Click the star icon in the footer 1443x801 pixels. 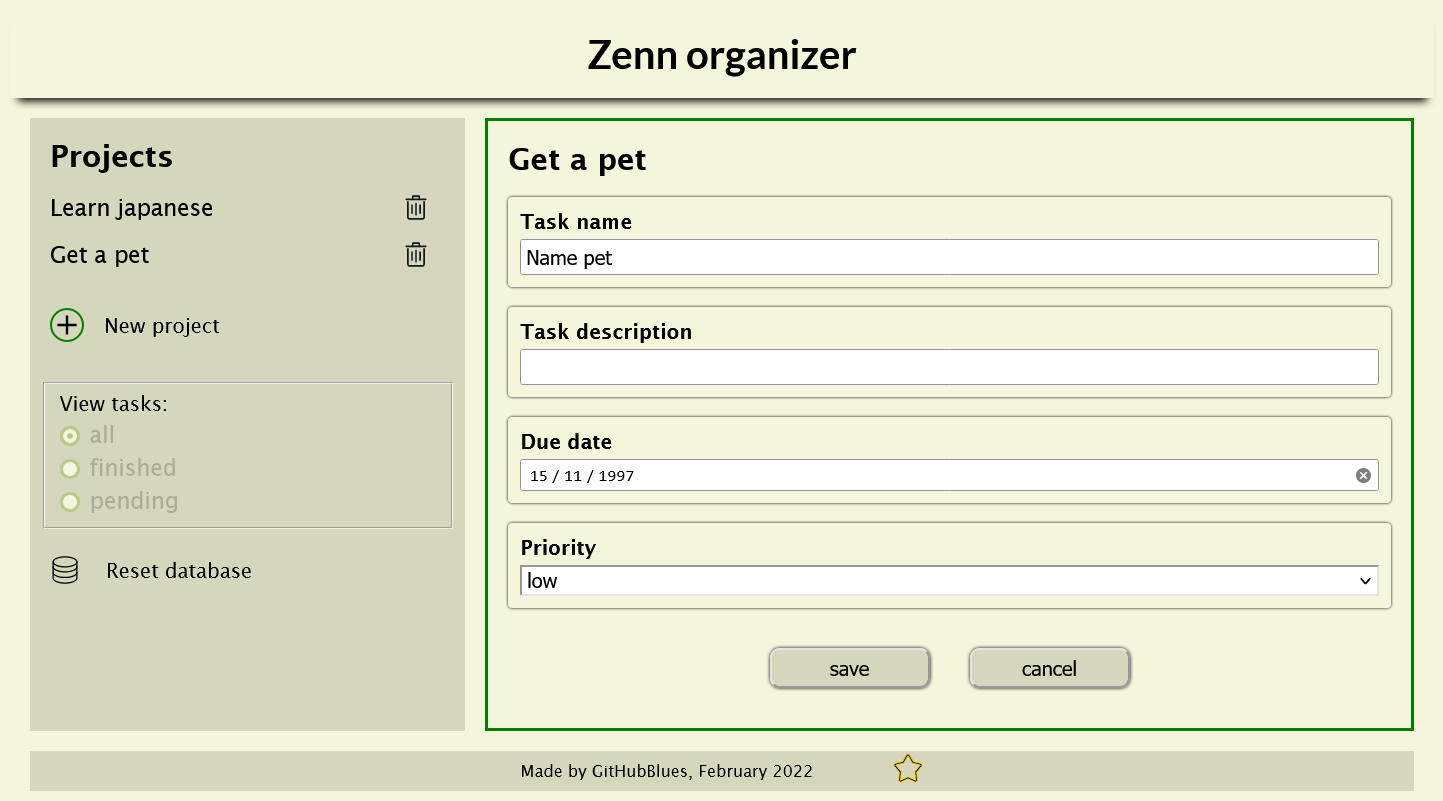[x=907, y=769]
